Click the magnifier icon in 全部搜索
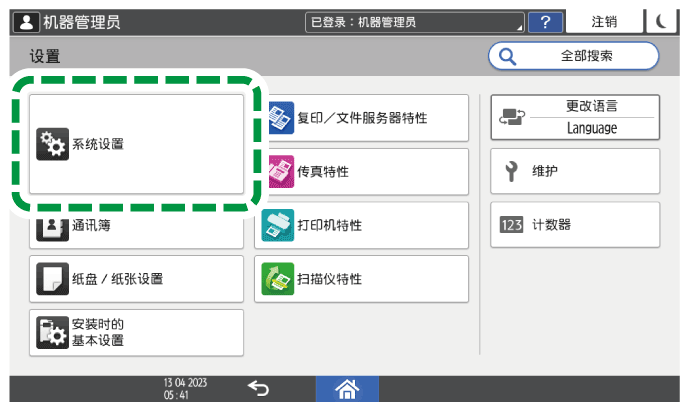690x407 pixels. tap(507, 56)
